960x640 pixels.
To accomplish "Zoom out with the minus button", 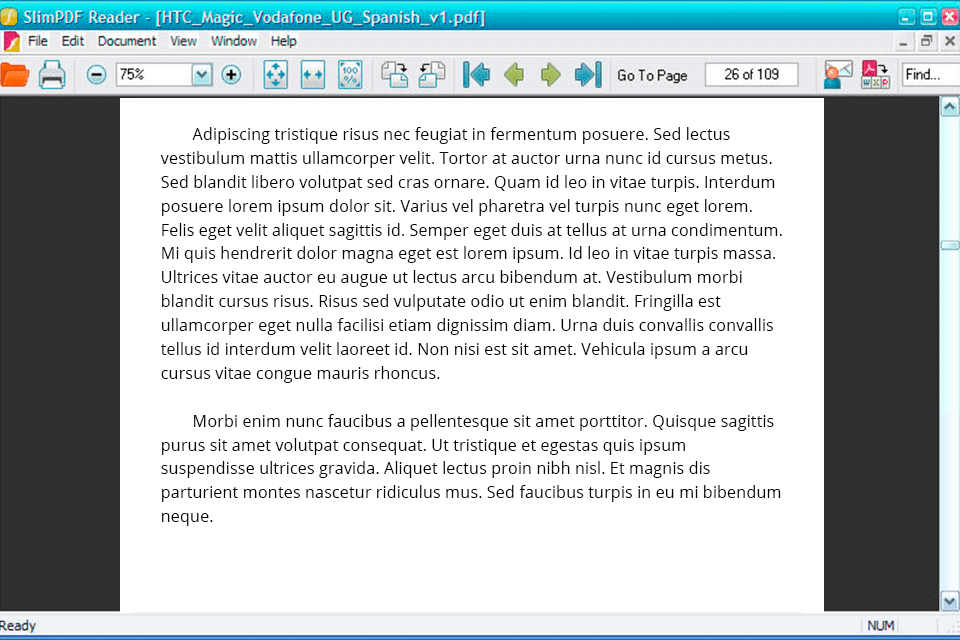I will click(x=96, y=75).
